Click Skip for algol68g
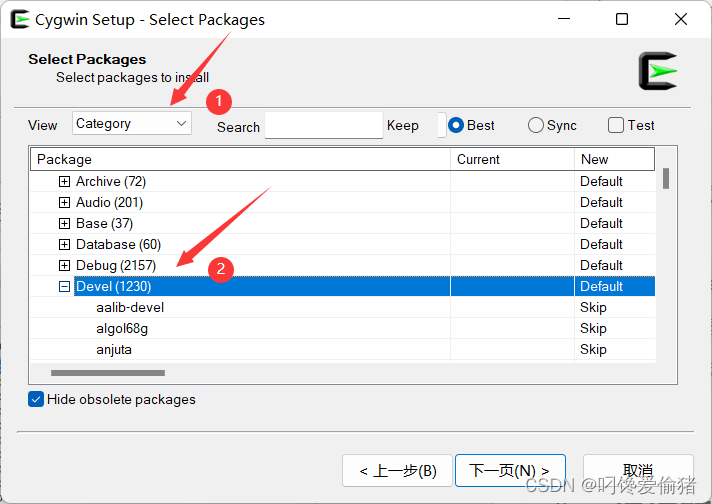Screen dimensions: 712x504 tap(593, 328)
